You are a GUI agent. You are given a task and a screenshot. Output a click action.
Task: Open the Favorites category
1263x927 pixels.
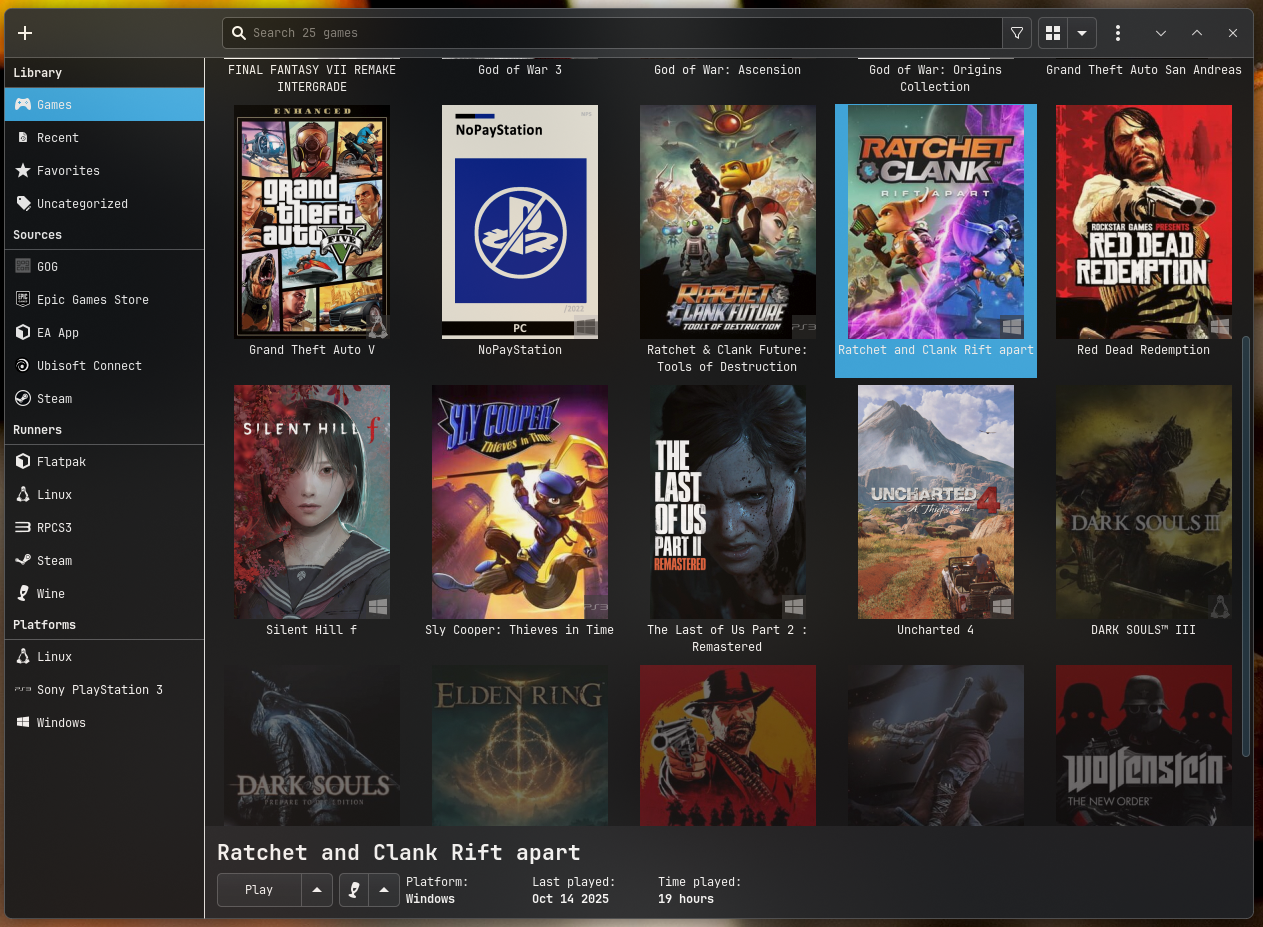pos(105,170)
